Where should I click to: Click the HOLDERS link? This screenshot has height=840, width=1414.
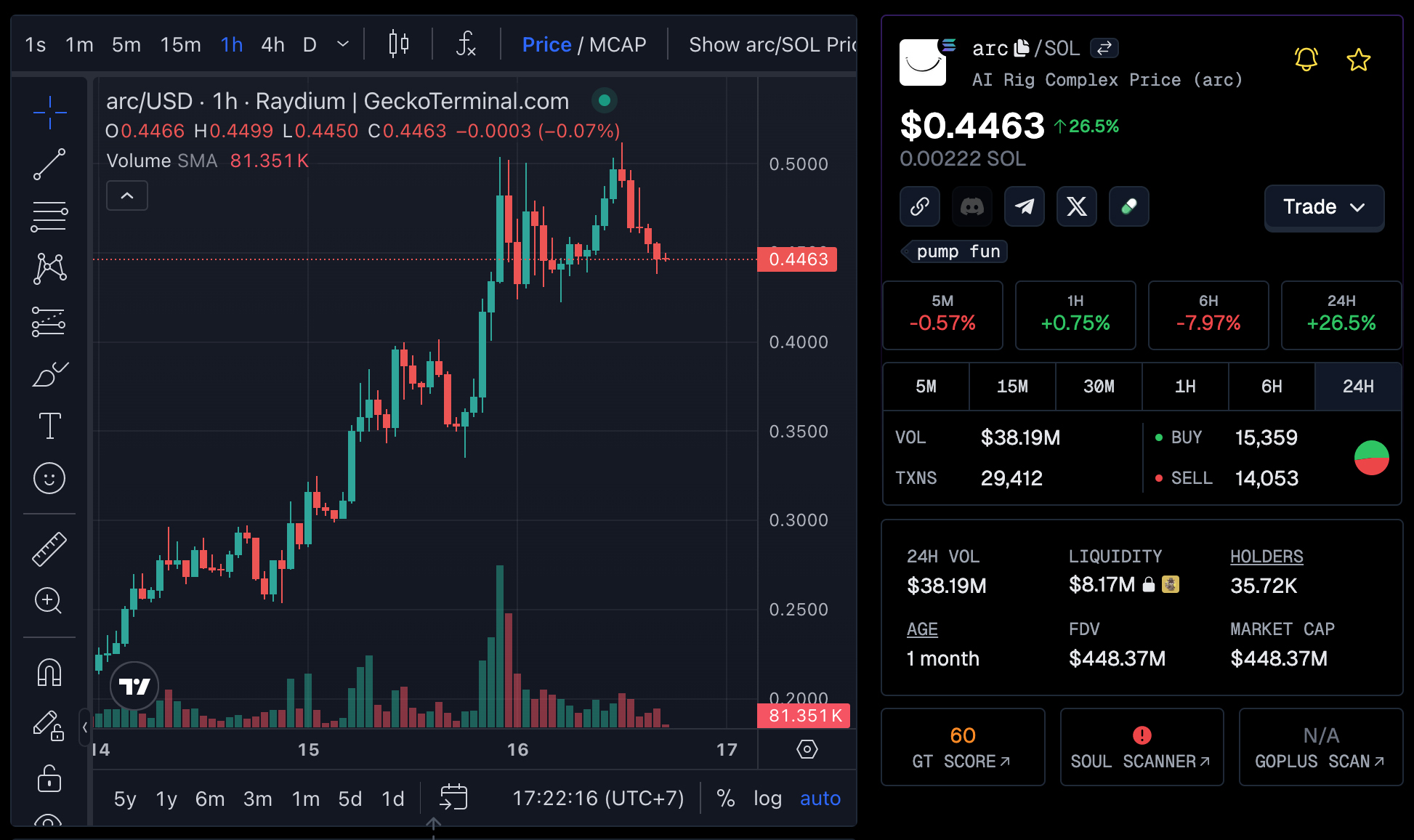click(1266, 556)
